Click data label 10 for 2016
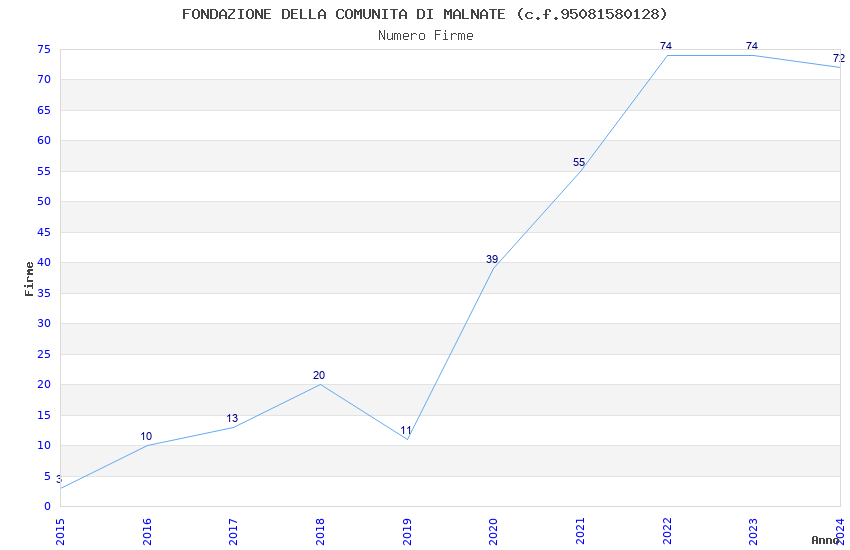This screenshot has width=850, height=550. [x=146, y=436]
